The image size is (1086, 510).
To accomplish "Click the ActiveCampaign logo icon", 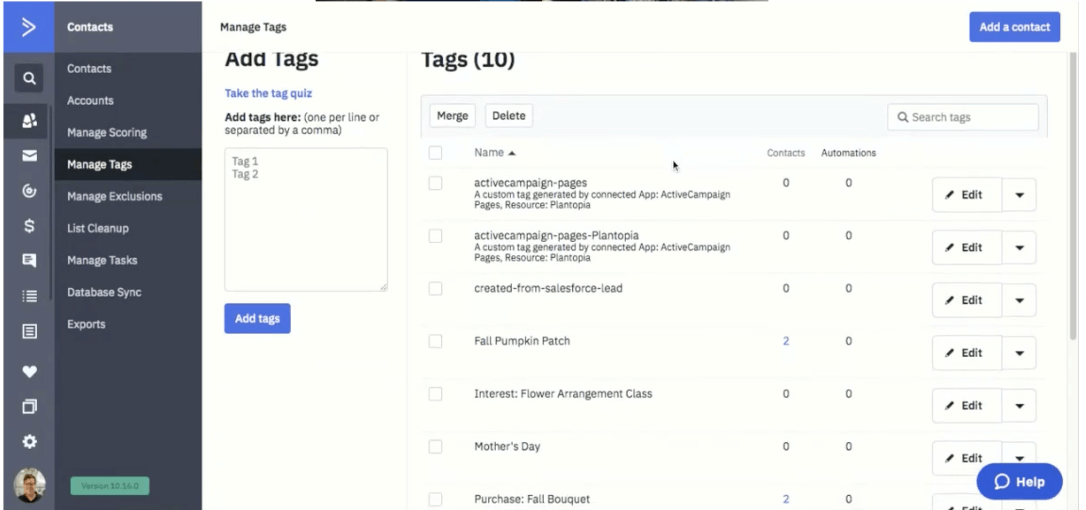I will (x=29, y=26).
